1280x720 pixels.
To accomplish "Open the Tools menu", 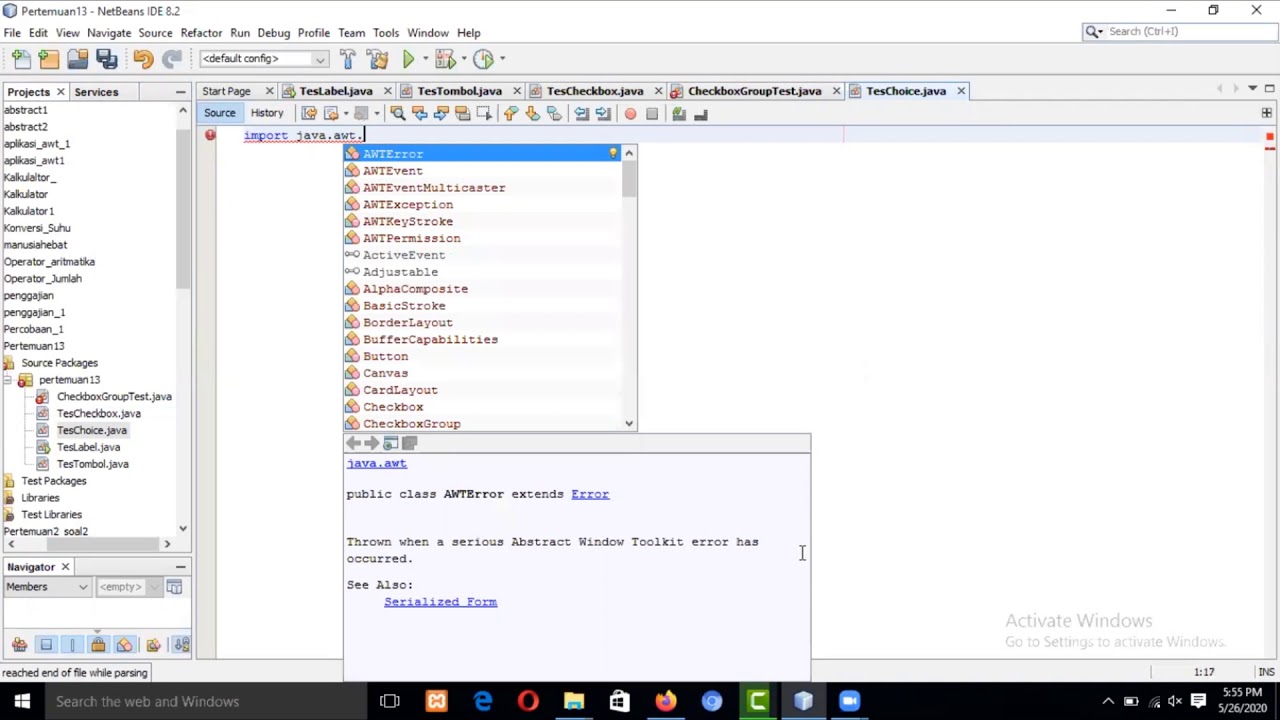I will coord(385,33).
